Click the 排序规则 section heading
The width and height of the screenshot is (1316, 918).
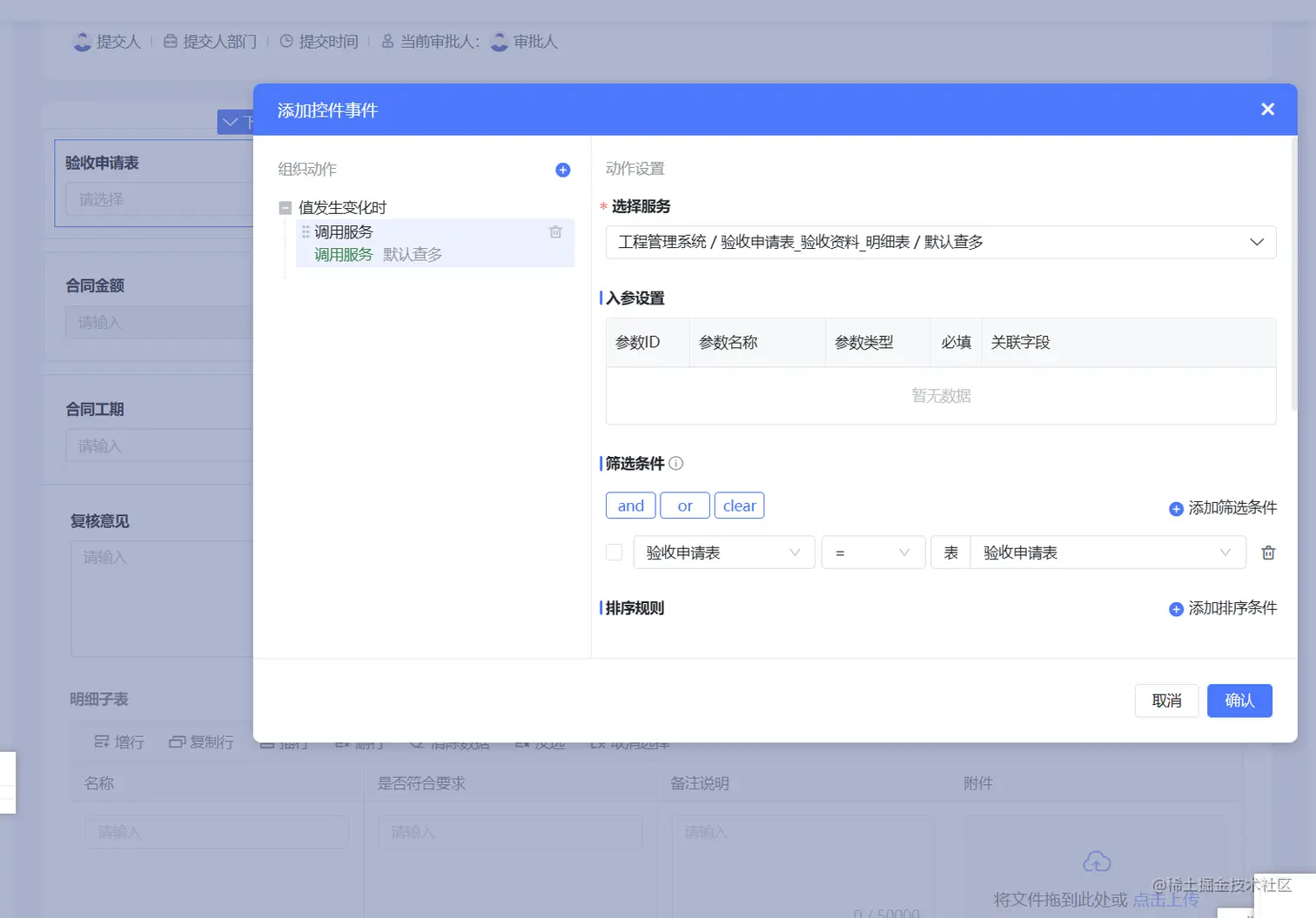(635, 608)
